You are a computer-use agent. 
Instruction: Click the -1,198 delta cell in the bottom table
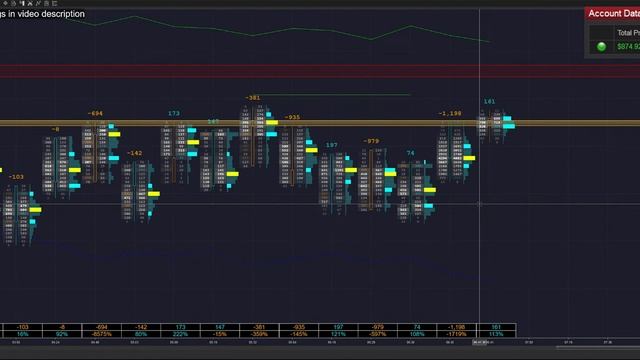(x=456, y=327)
